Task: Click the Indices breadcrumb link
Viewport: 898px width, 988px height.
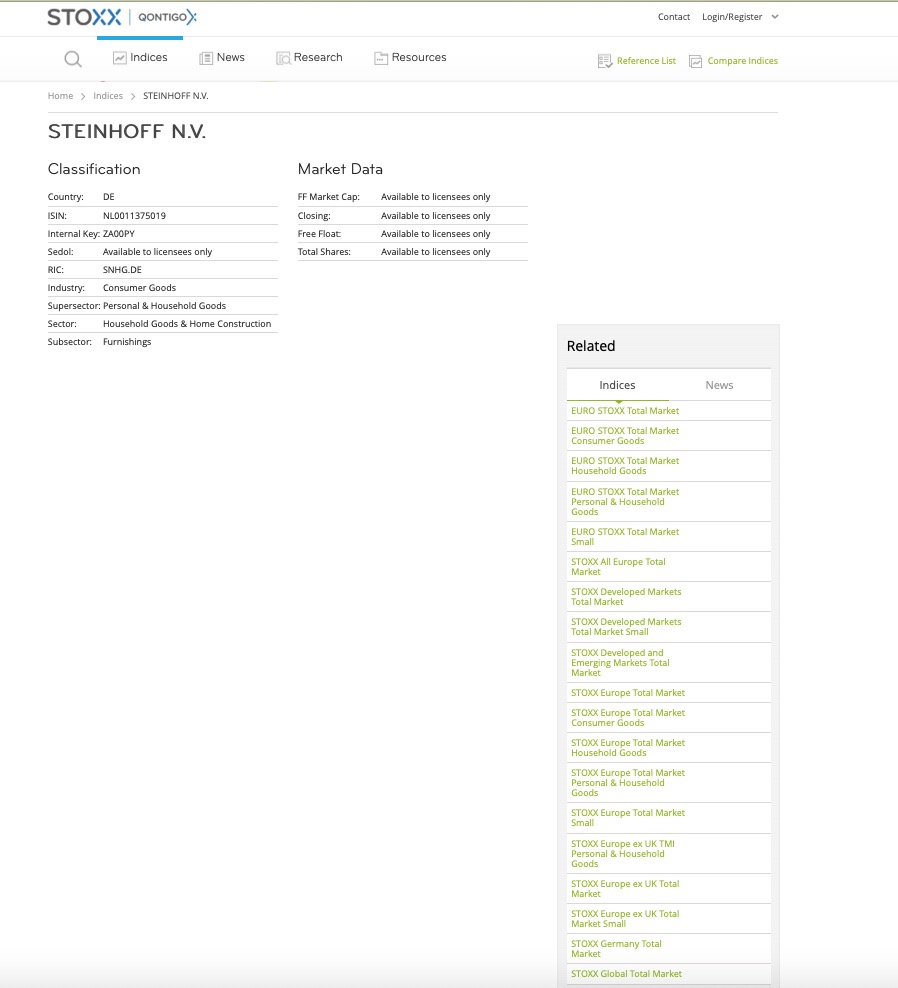Action: [108, 95]
